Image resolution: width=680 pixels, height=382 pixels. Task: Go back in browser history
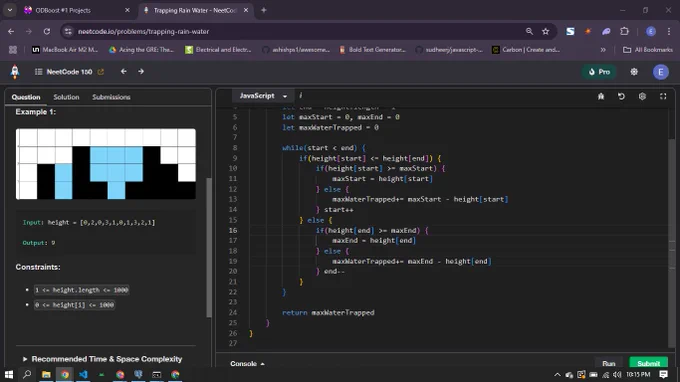click(11, 31)
